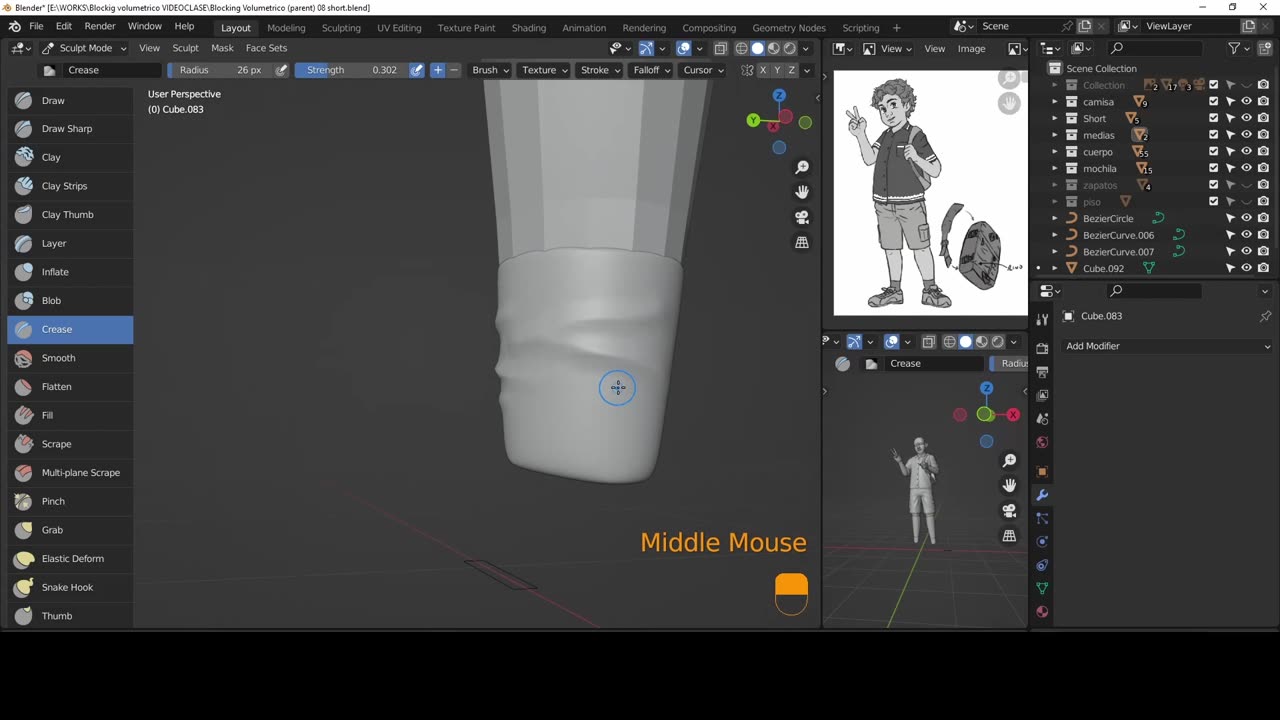Select the Clay brush
This screenshot has width=1280, height=720.
(70, 157)
